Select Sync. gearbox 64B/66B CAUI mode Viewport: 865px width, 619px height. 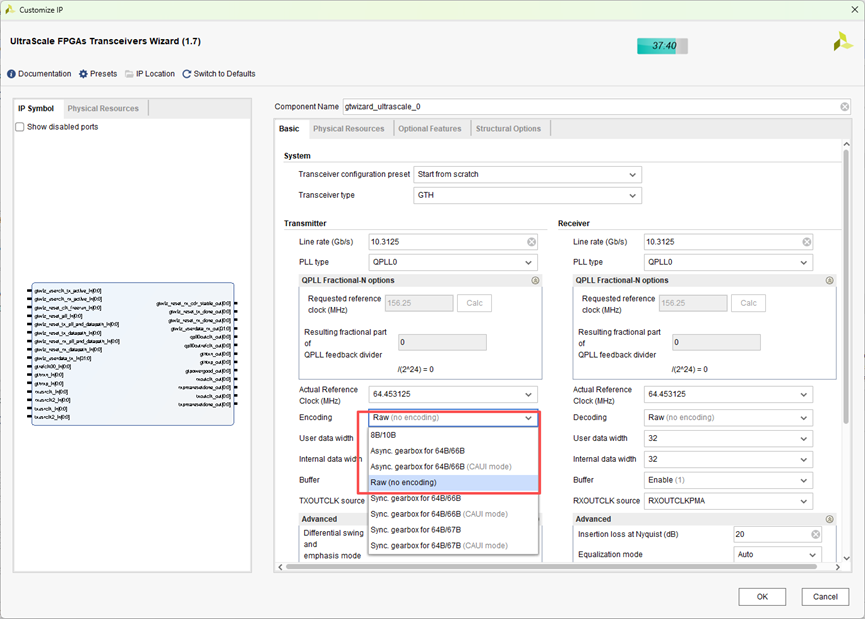453,514
